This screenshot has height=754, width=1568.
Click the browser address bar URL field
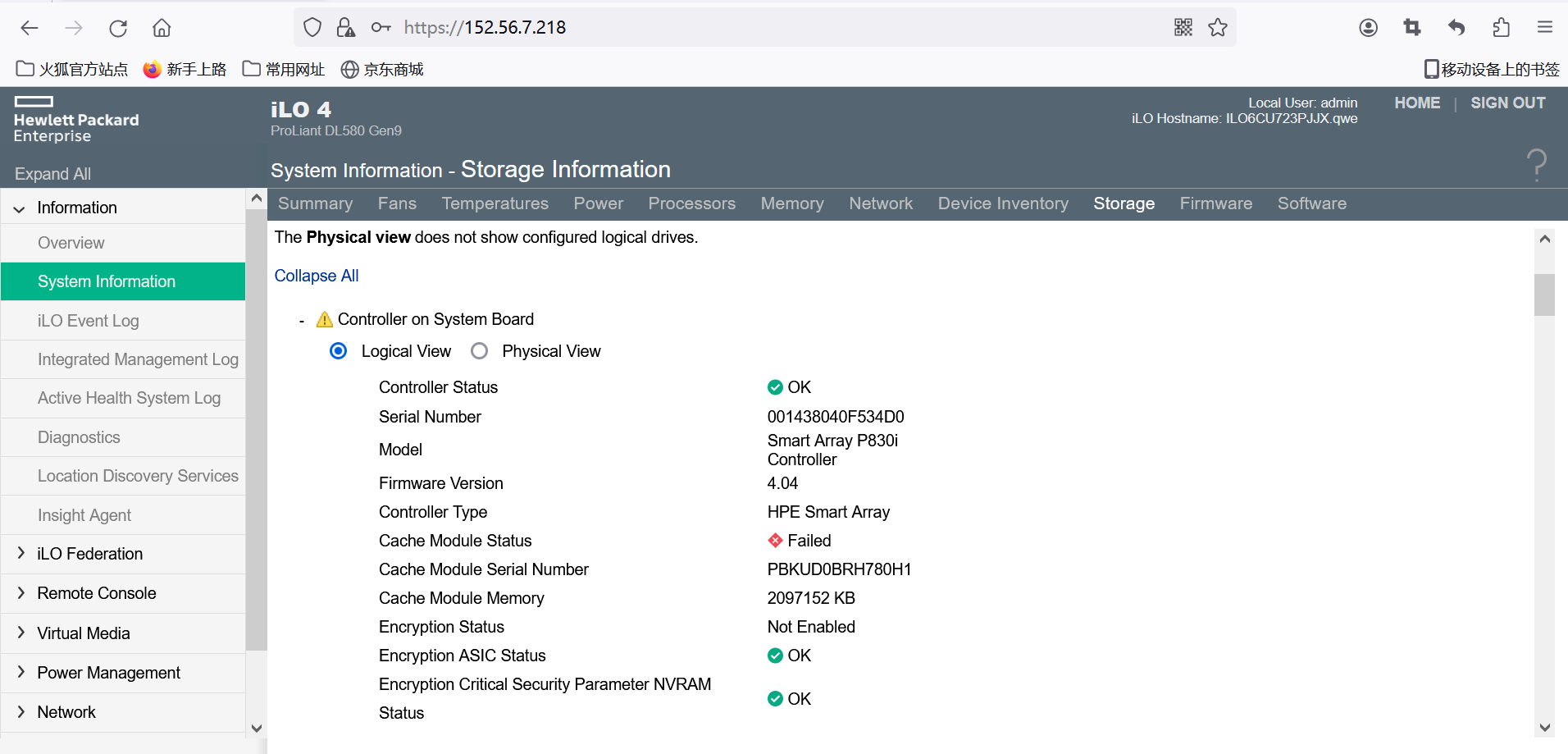point(738,28)
